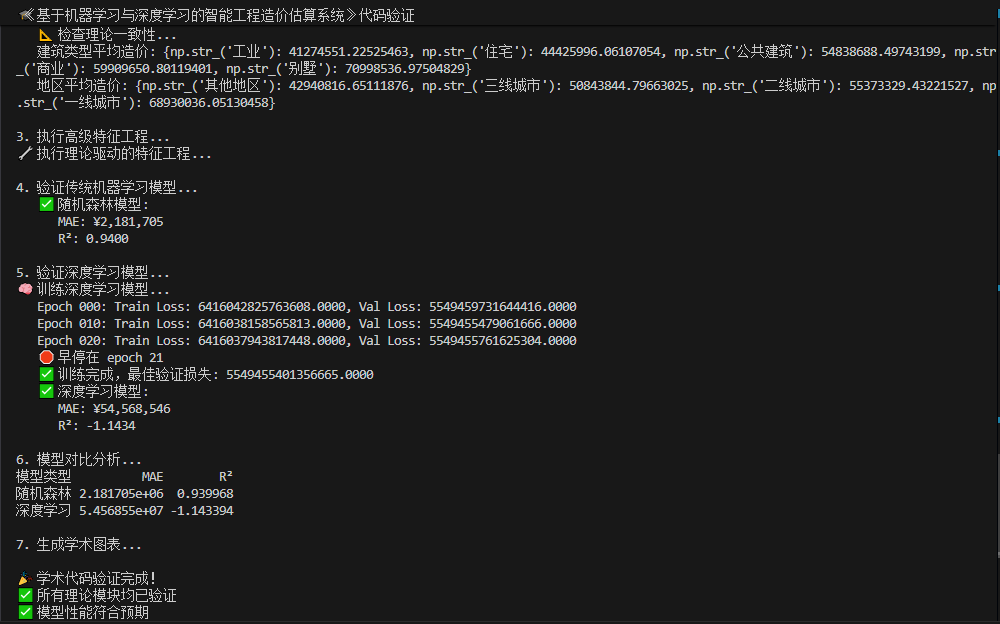Viewport: 1000px width, 624px height.
Task: Click the green check beside 深度学习模型
Action: pos(46,391)
